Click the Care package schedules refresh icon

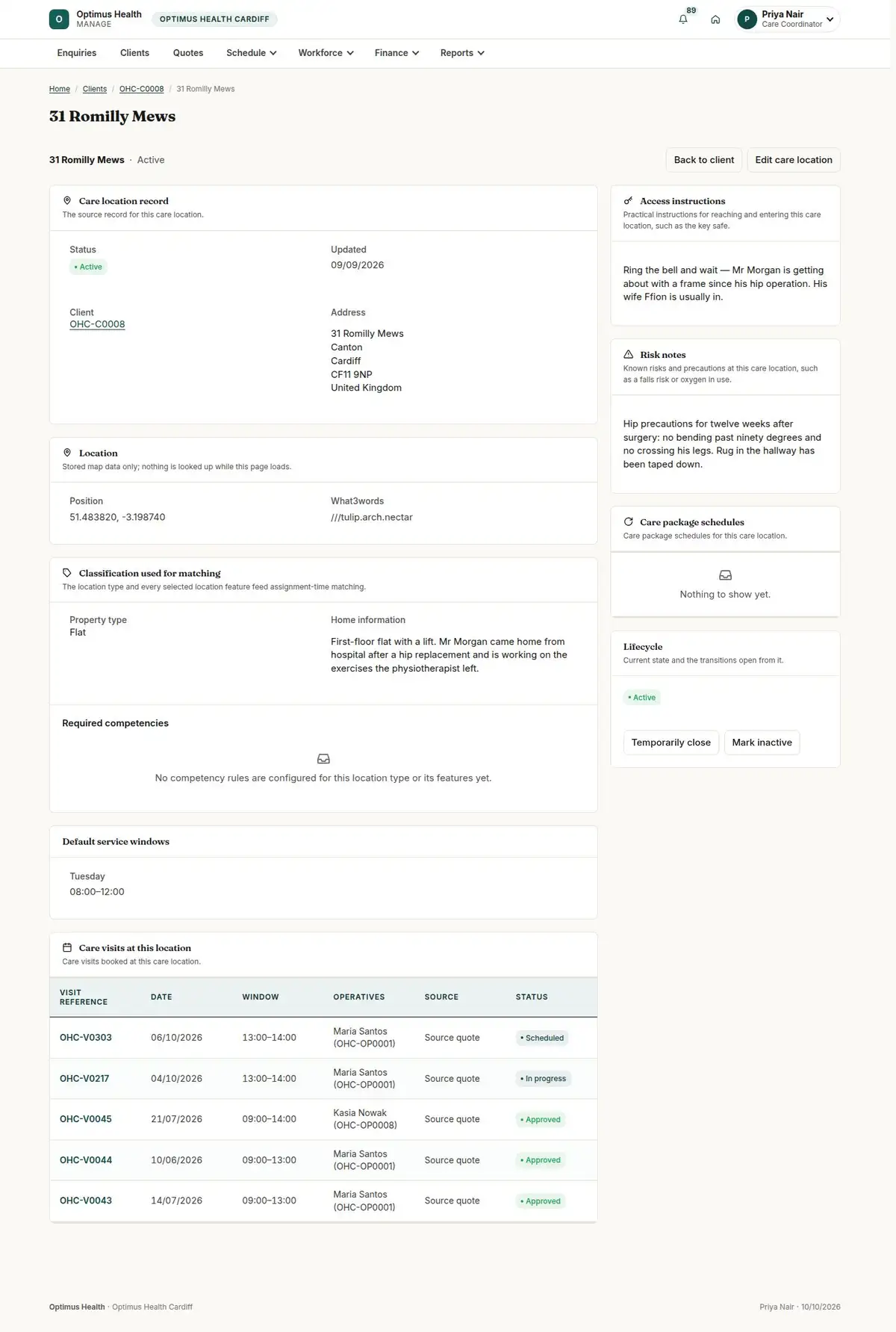click(629, 522)
